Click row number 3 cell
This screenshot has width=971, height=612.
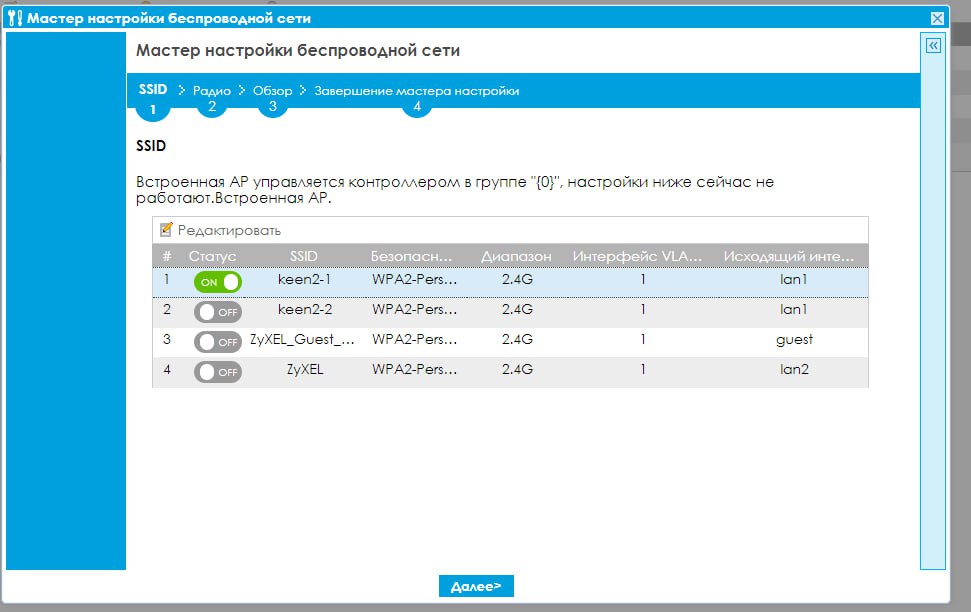(167, 339)
